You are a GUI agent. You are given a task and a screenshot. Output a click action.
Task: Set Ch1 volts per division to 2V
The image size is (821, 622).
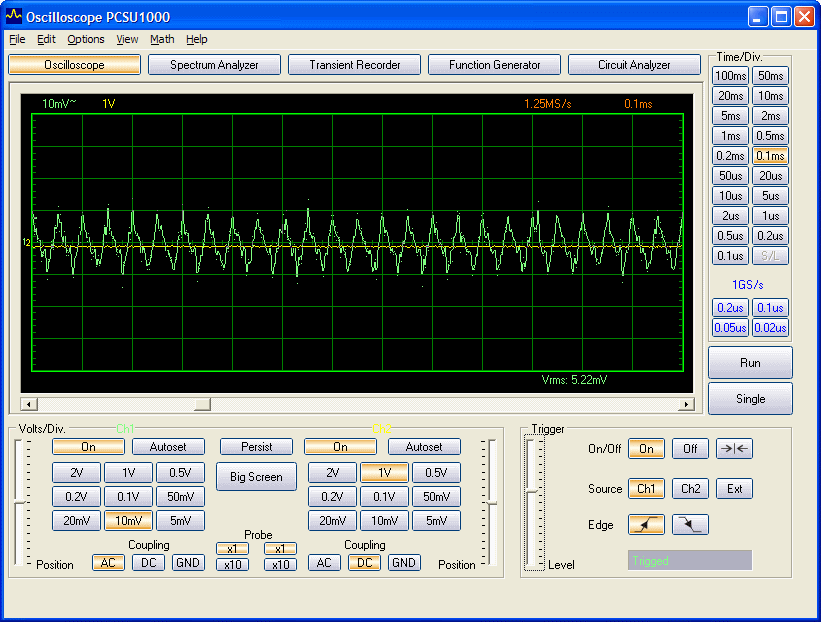point(76,473)
